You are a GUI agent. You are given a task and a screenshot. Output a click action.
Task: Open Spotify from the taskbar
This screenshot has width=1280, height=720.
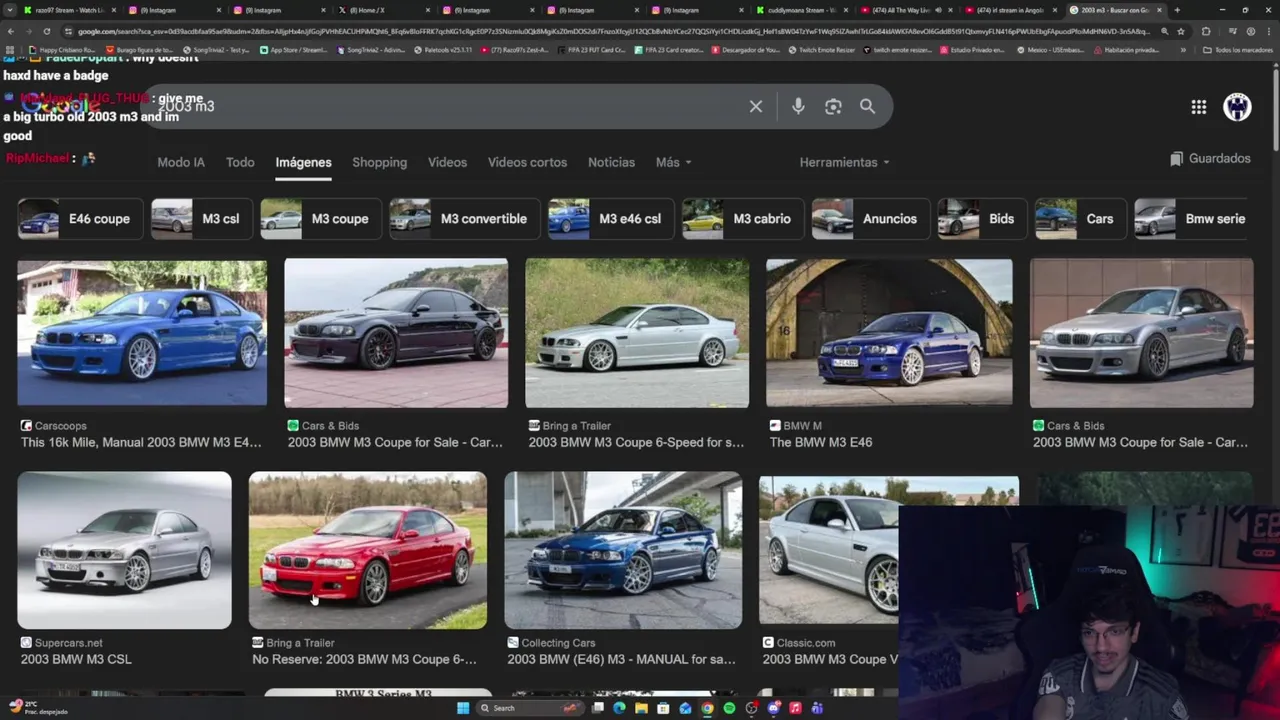(729, 708)
